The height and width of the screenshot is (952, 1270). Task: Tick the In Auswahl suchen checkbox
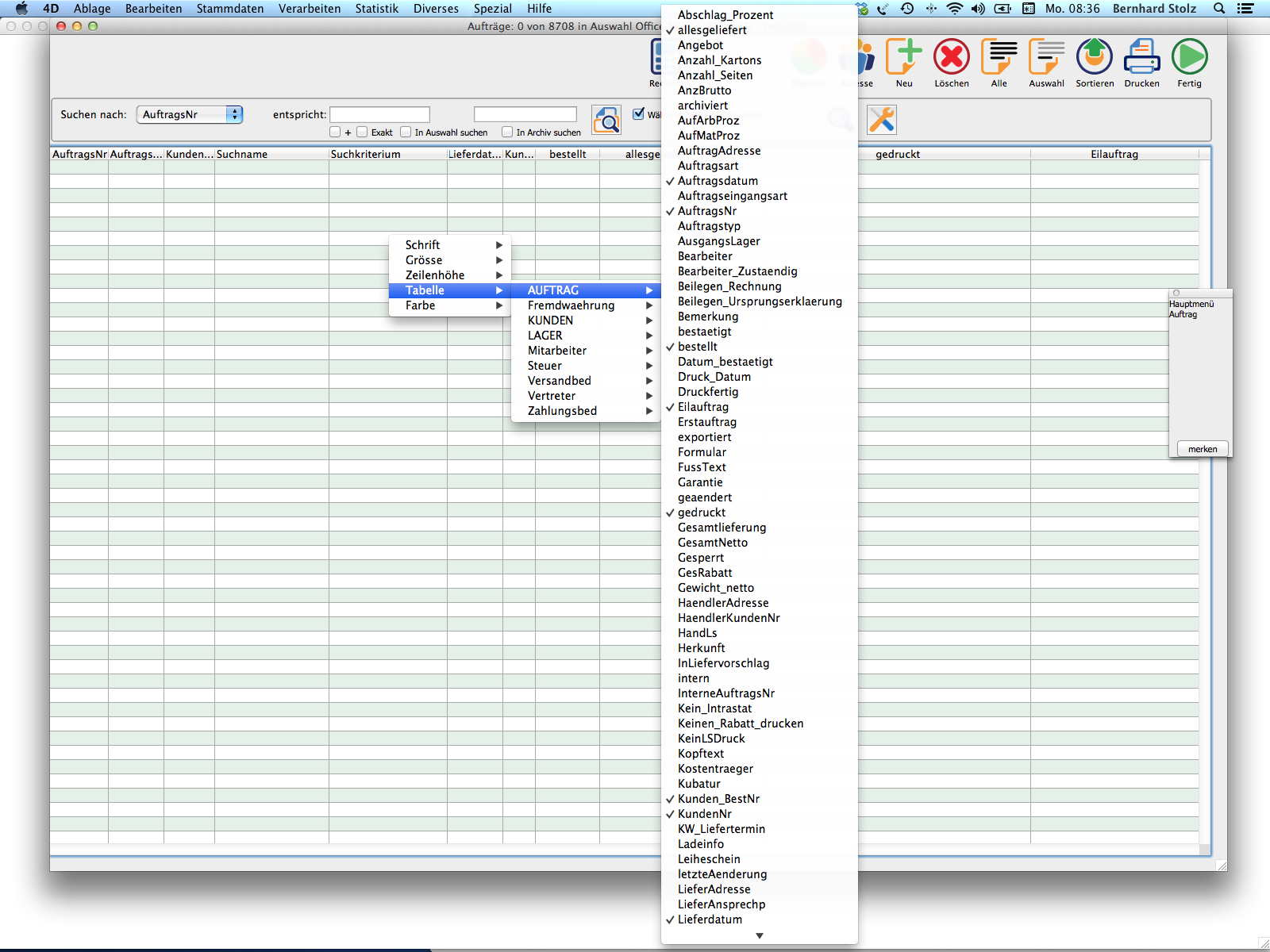click(x=406, y=132)
